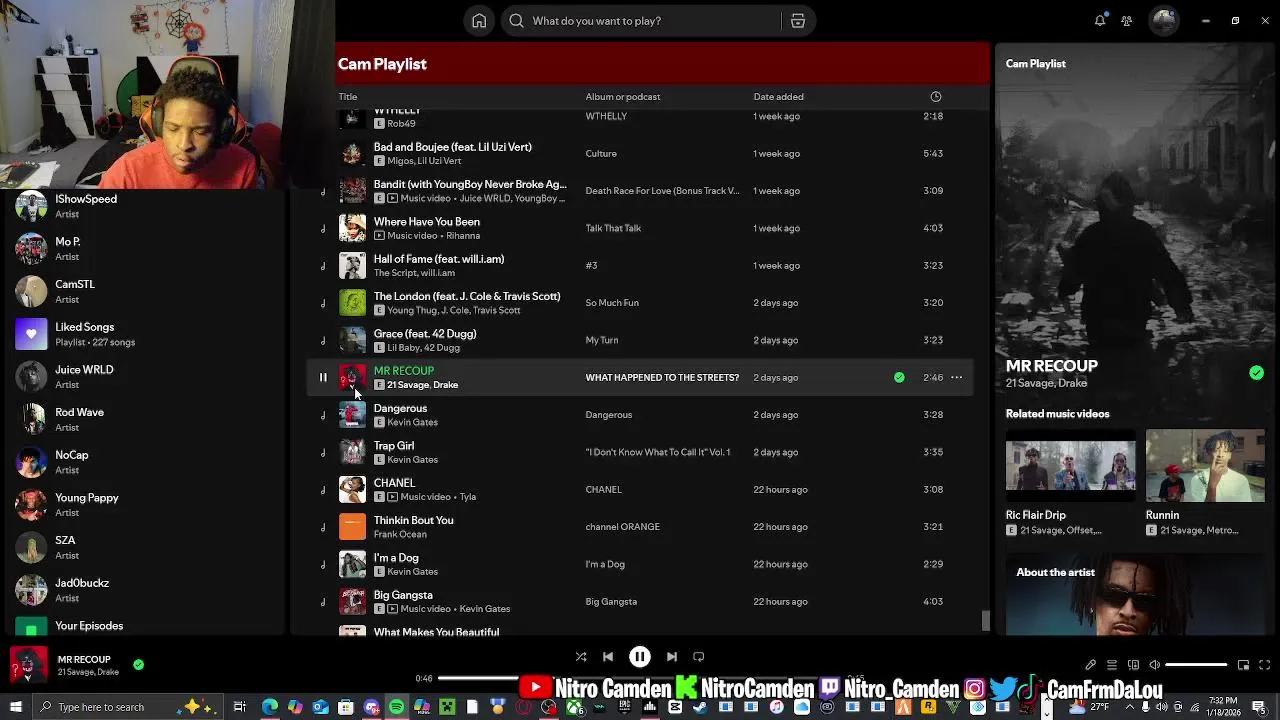1280x720 pixels.
Task: Open Microsoft Edge on the taskbar
Action: point(270,707)
